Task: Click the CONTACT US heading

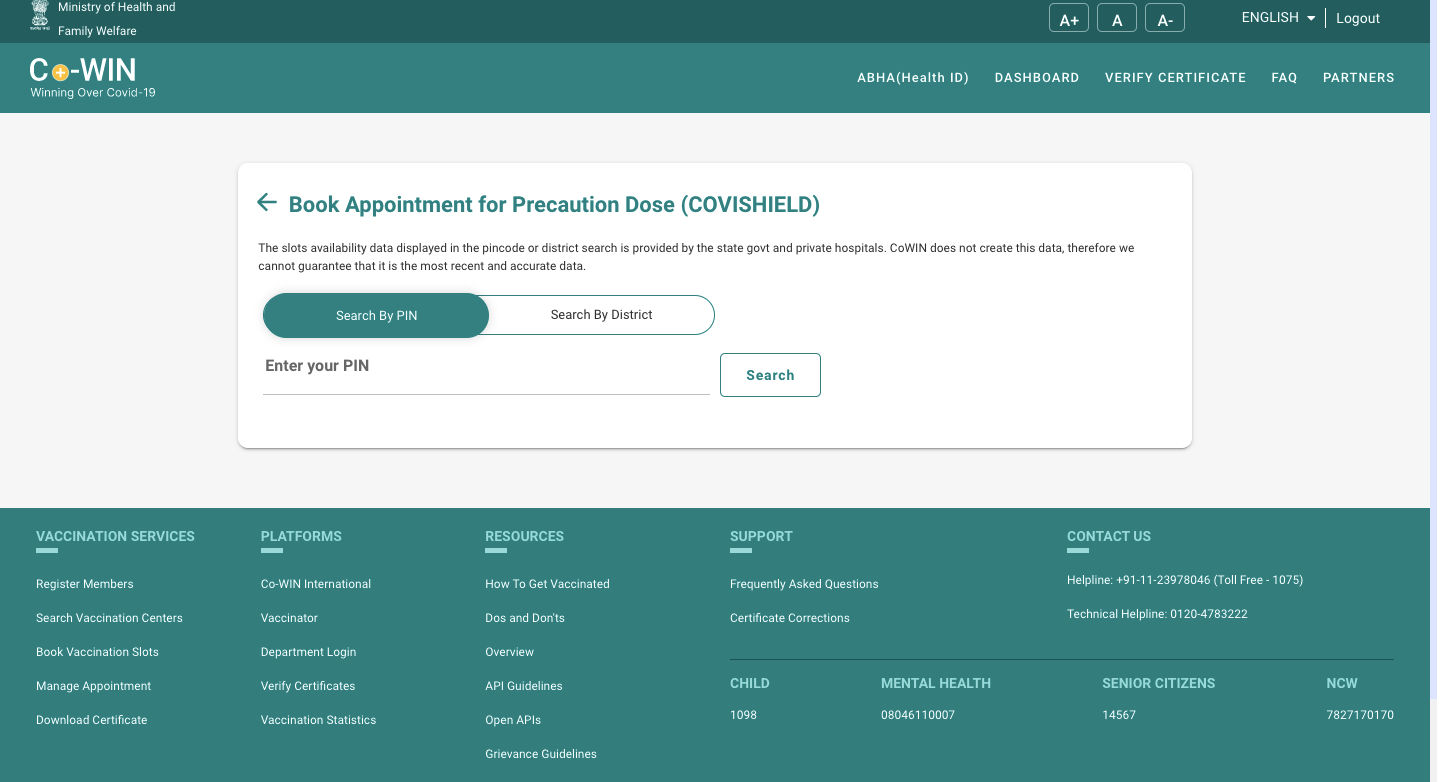Action: coord(1109,536)
